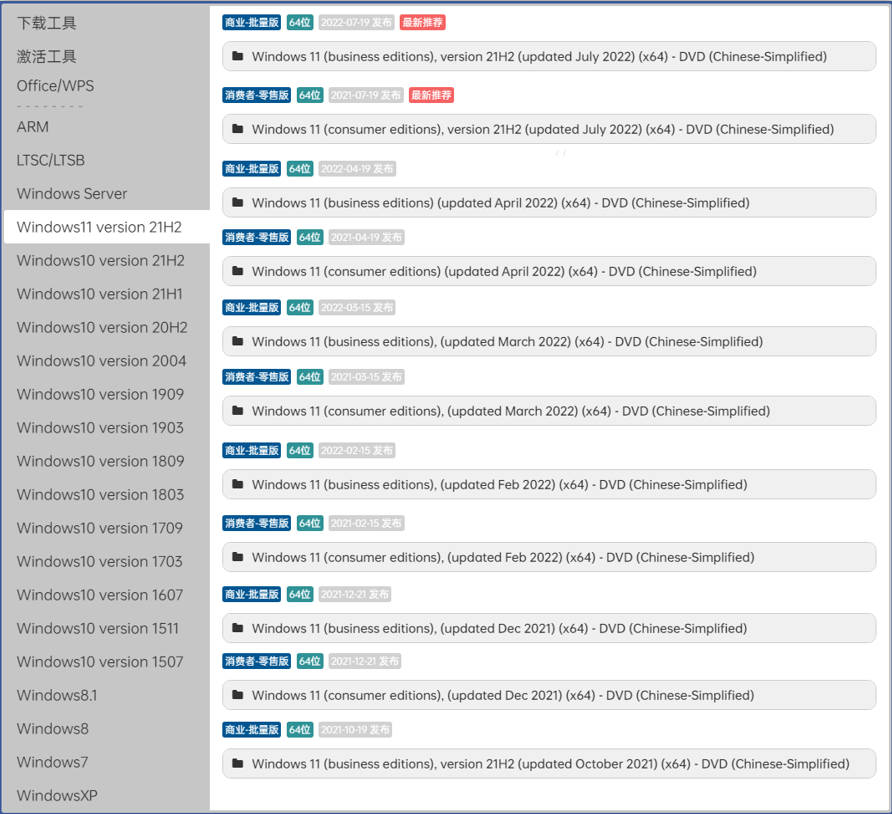Go to Windows10 version 1809

tap(100, 461)
